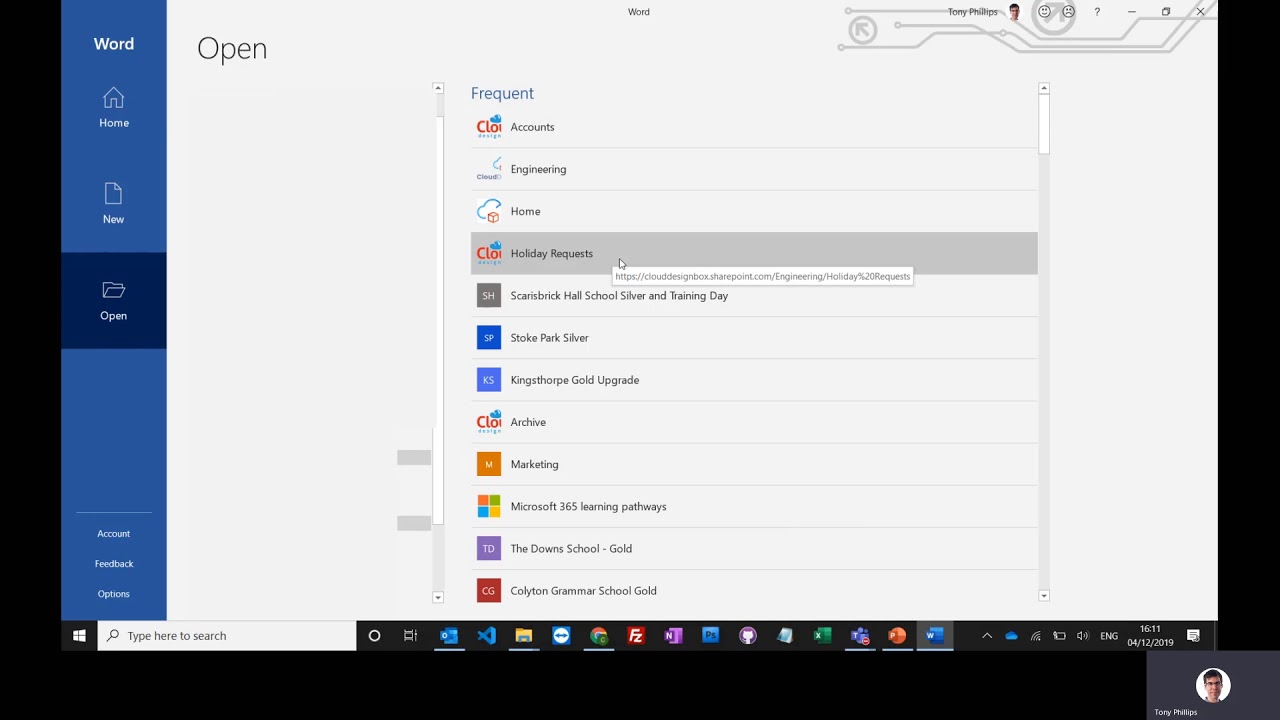Open Photoshop from the taskbar
This screenshot has height=720, width=1280.
click(x=710, y=635)
